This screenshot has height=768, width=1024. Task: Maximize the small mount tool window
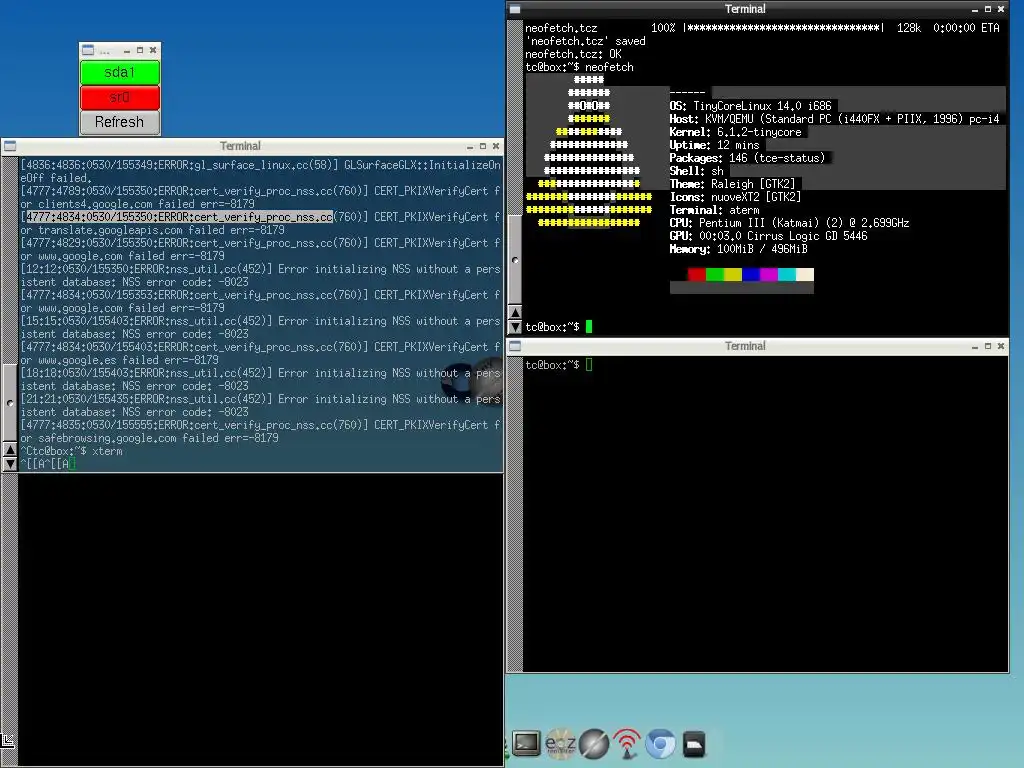[140, 50]
